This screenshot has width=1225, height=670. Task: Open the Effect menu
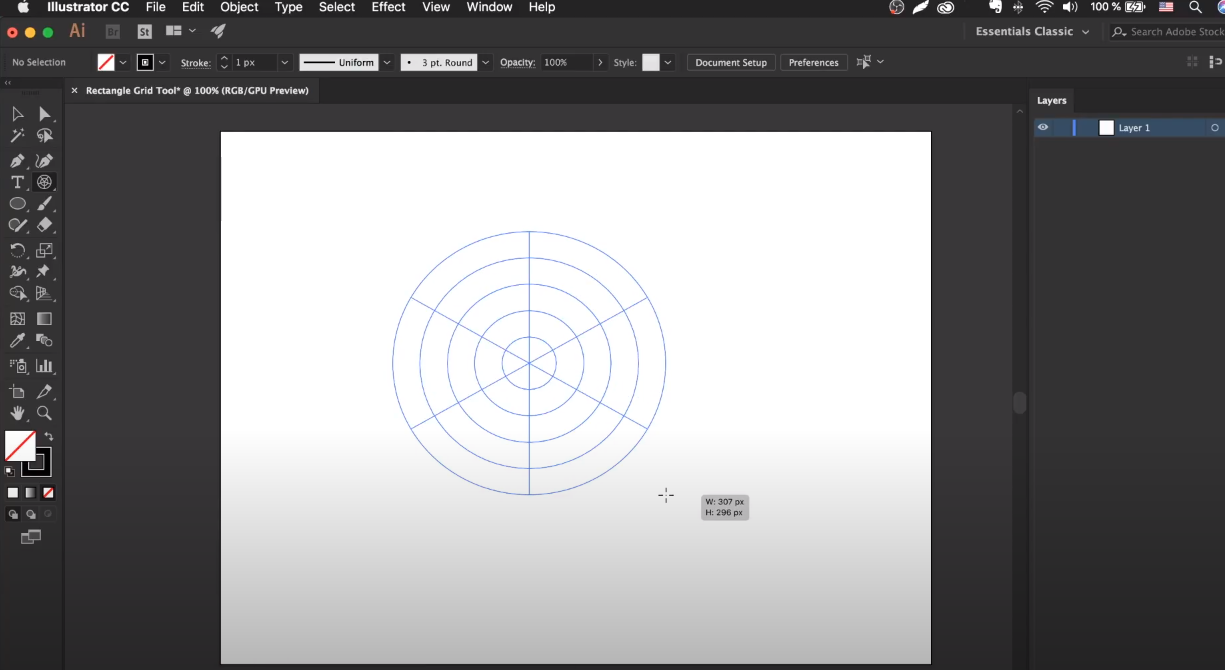click(x=388, y=7)
